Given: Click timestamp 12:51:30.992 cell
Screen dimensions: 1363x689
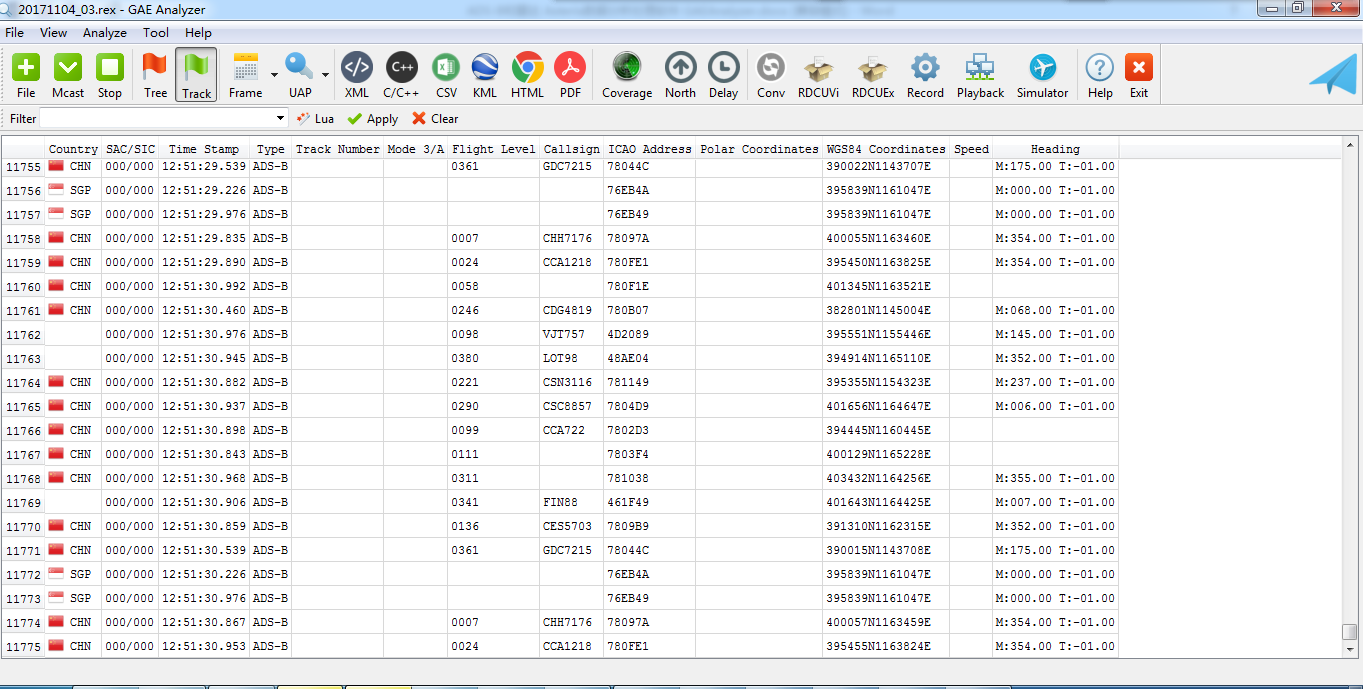Looking at the screenshot, I should [204, 286].
